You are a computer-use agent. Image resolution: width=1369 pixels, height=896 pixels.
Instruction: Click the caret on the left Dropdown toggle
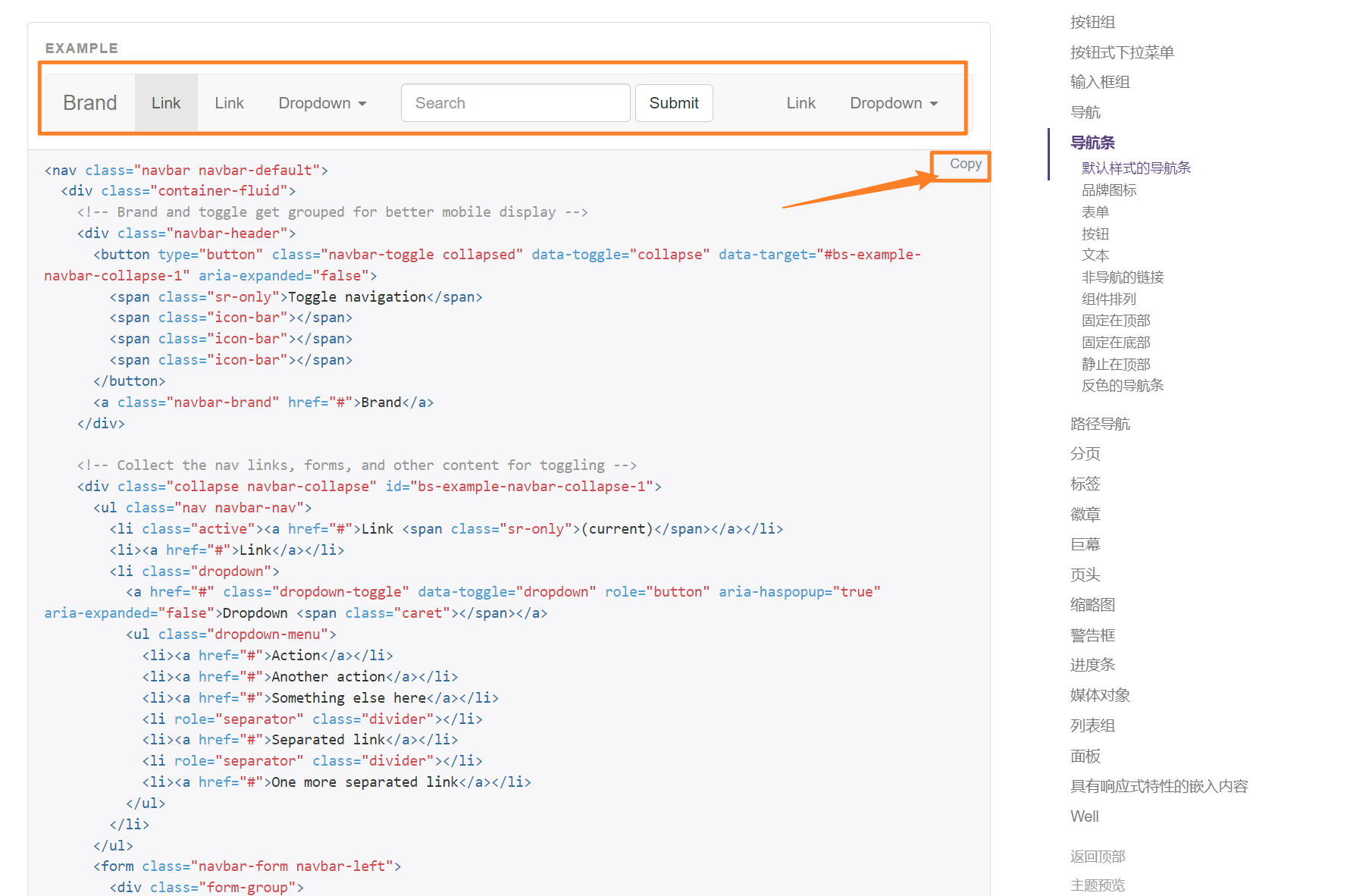pos(362,103)
